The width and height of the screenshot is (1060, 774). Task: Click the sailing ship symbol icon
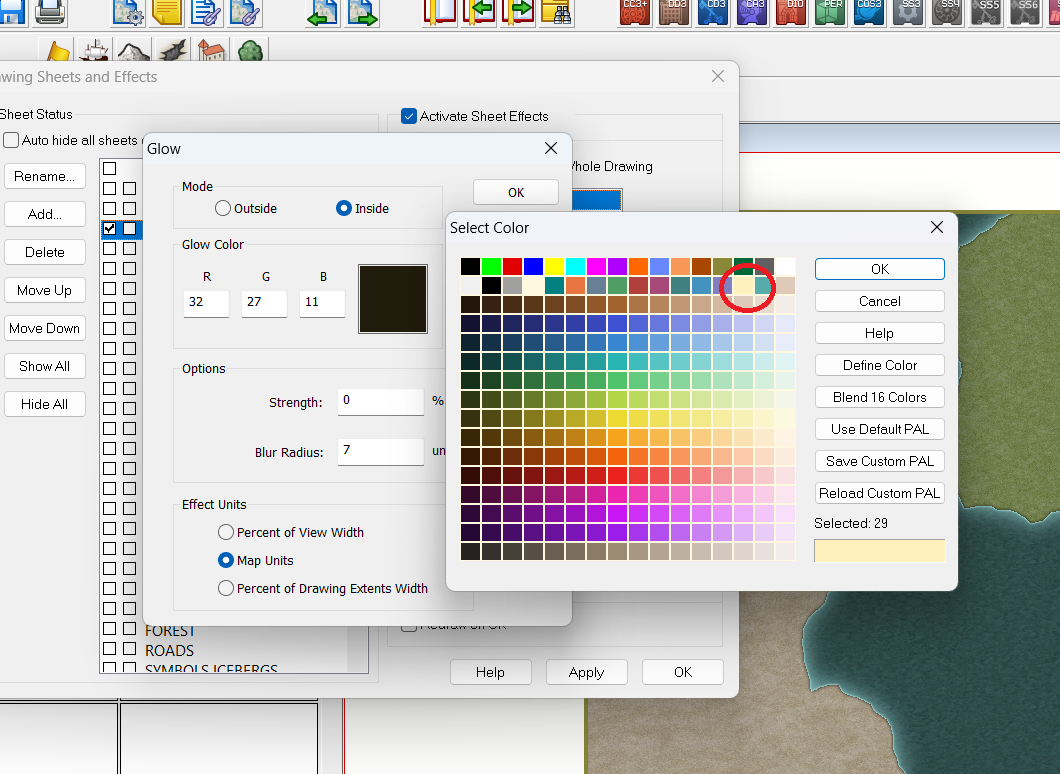pyautogui.click(x=95, y=51)
